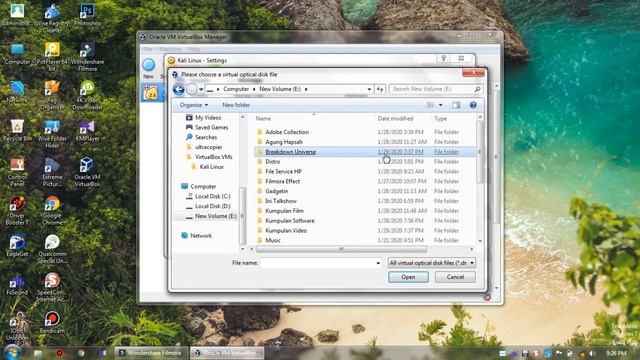Click the File name input field
This screenshot has height=360, width=640.
(318, 263)
